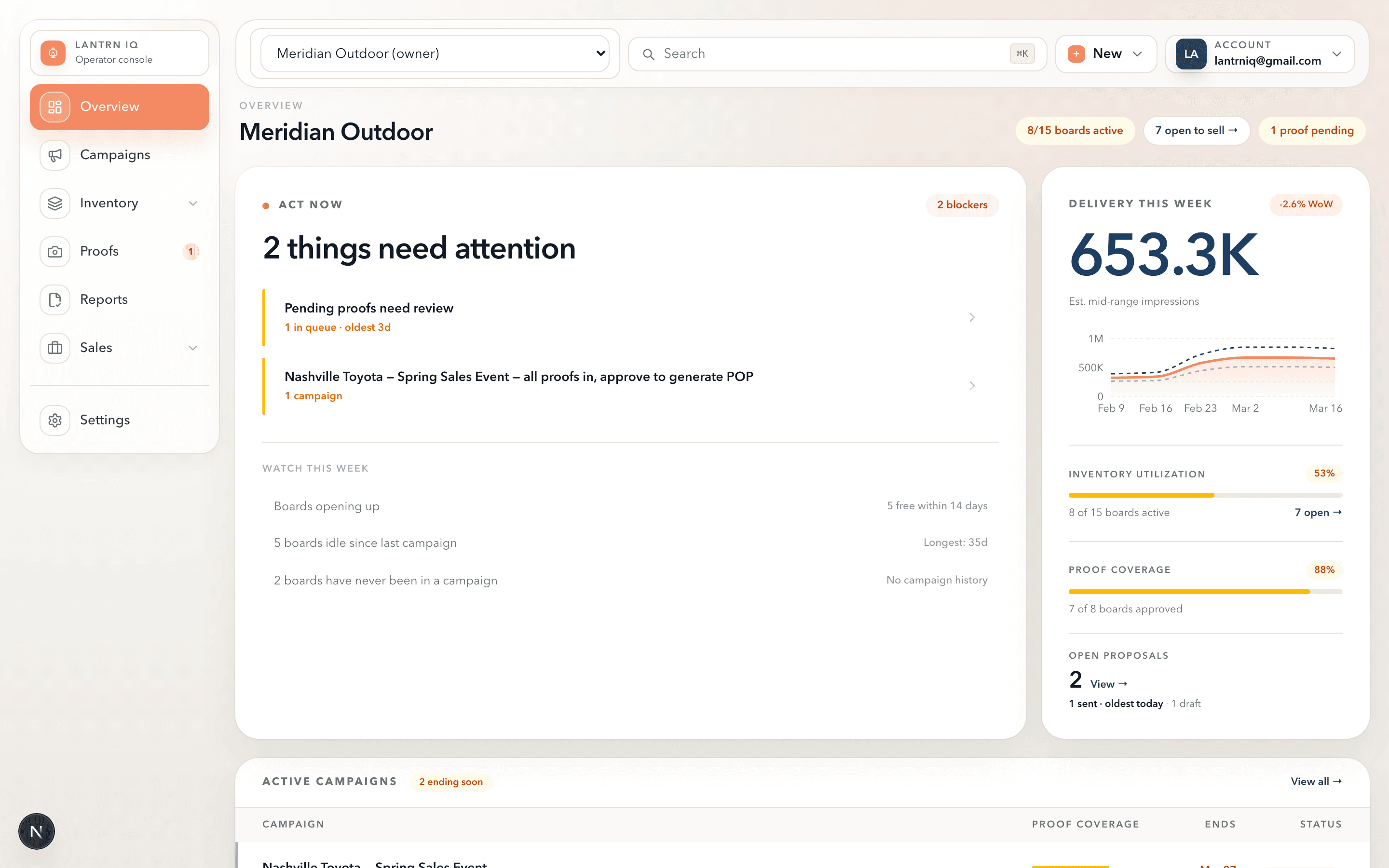Click the Inventory Utilization progress bar
Screen dimensions: 1389x868
[x=1205, y=494]
